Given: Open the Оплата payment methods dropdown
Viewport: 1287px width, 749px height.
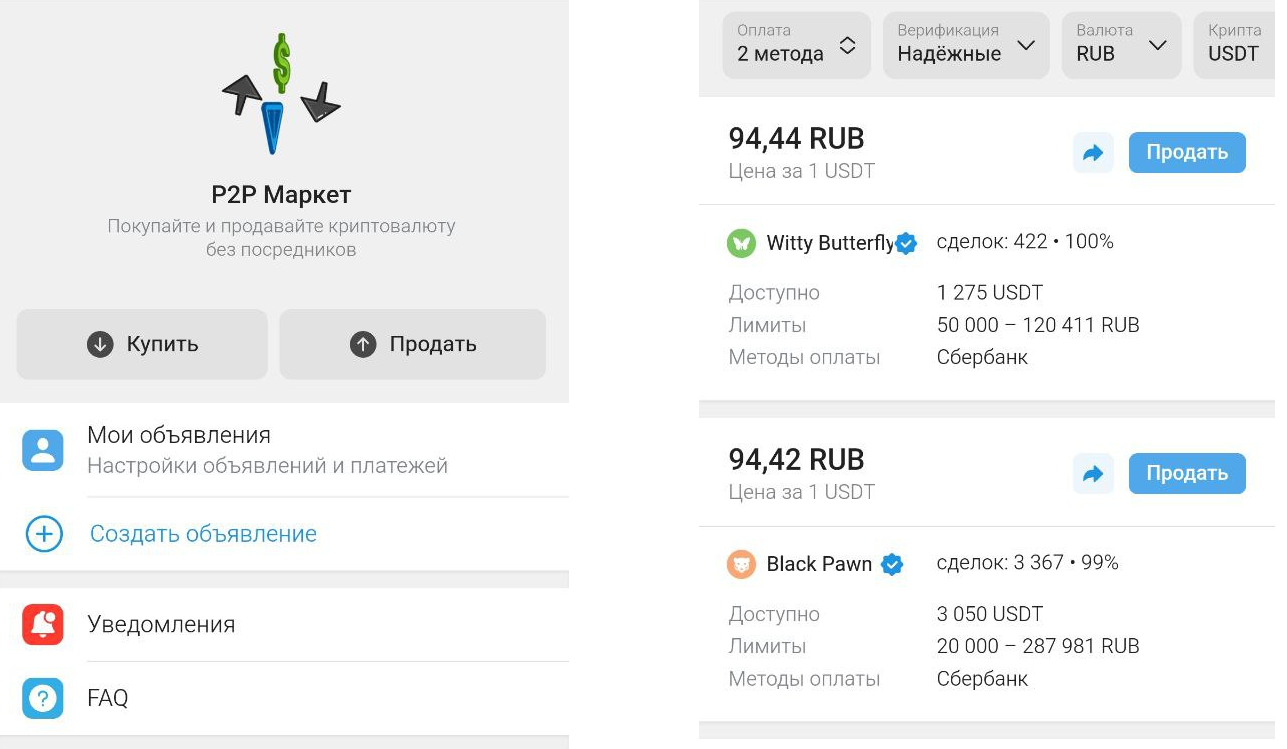Looking at the screenshot, I should tap(796, 44).
